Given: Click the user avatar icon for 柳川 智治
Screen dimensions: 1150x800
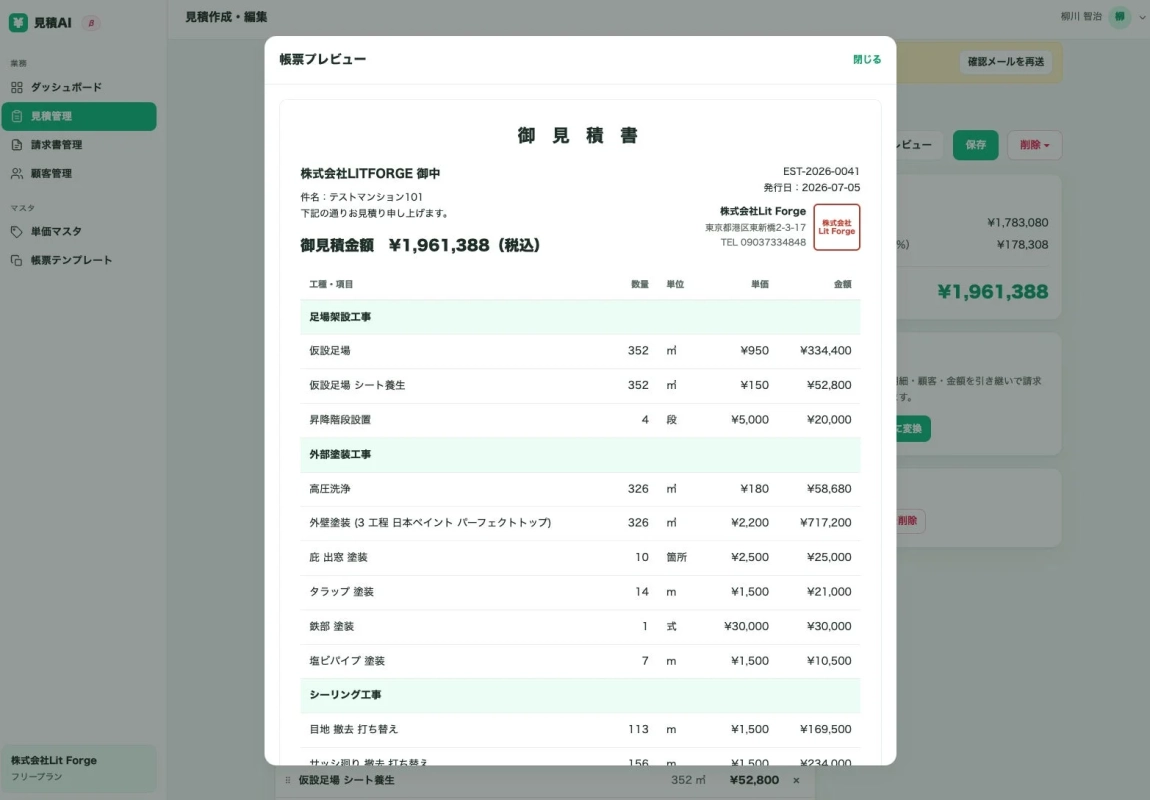Looking at the screenshot, I should 1119,17.
